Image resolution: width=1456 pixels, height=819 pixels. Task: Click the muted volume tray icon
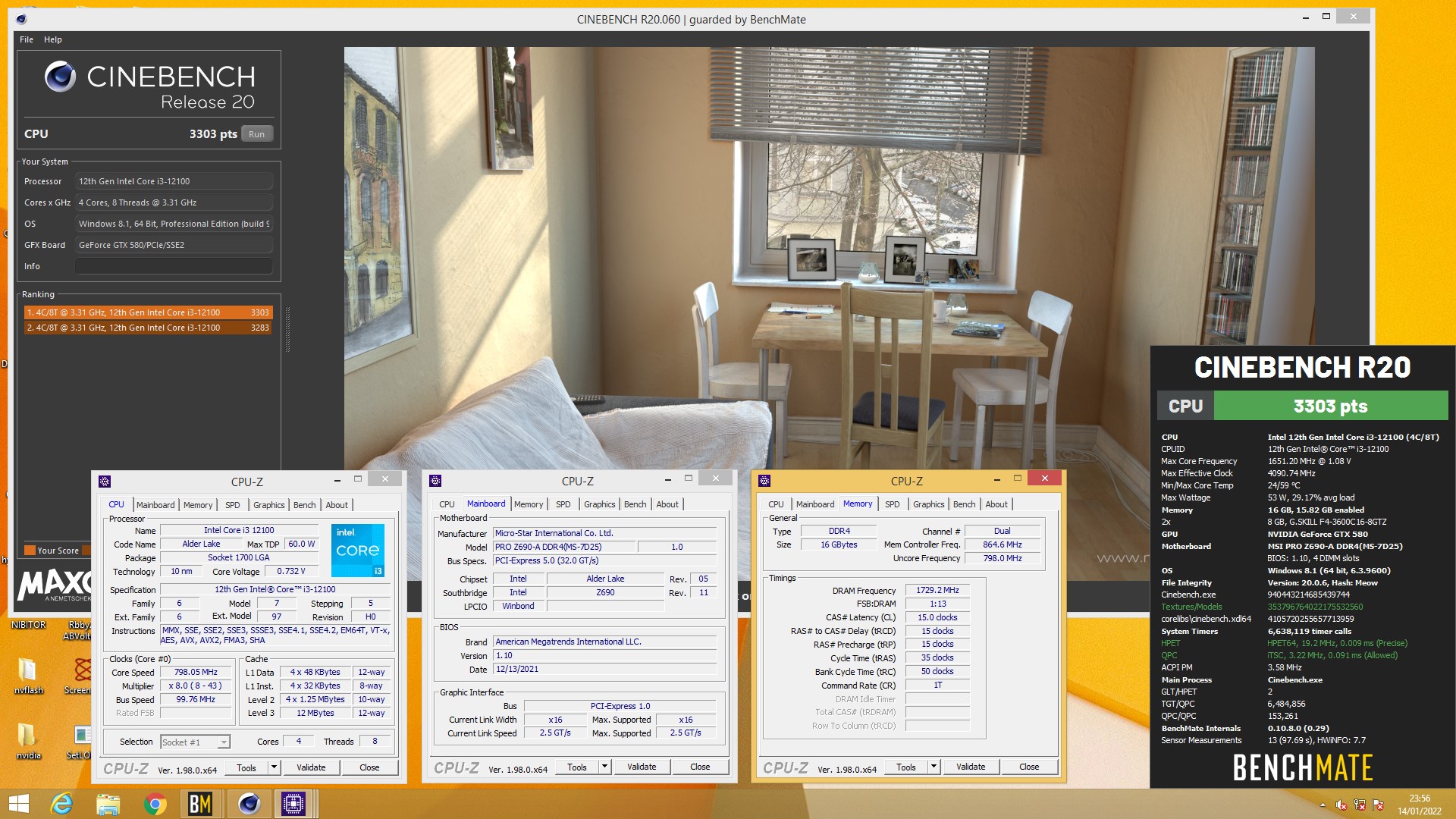[1341, 805]
